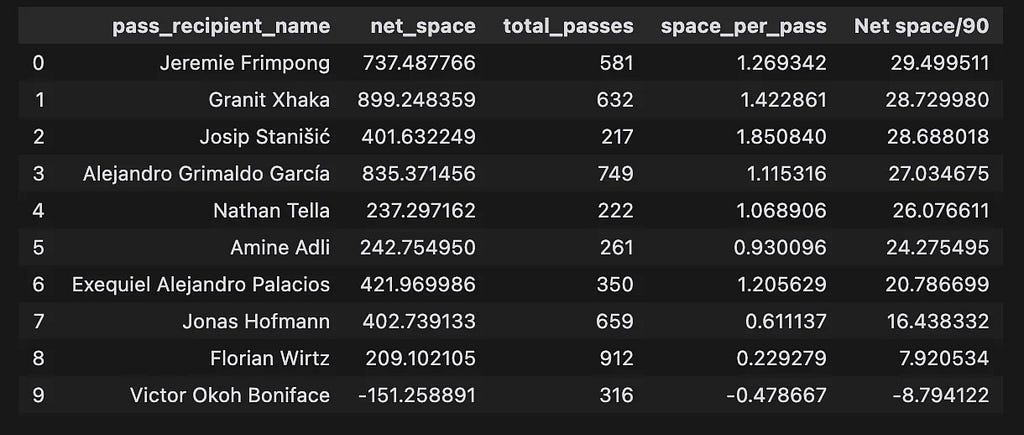1024x435 pixels.
Task: Click the Net space/90 column header
Action: pos(921,26)
